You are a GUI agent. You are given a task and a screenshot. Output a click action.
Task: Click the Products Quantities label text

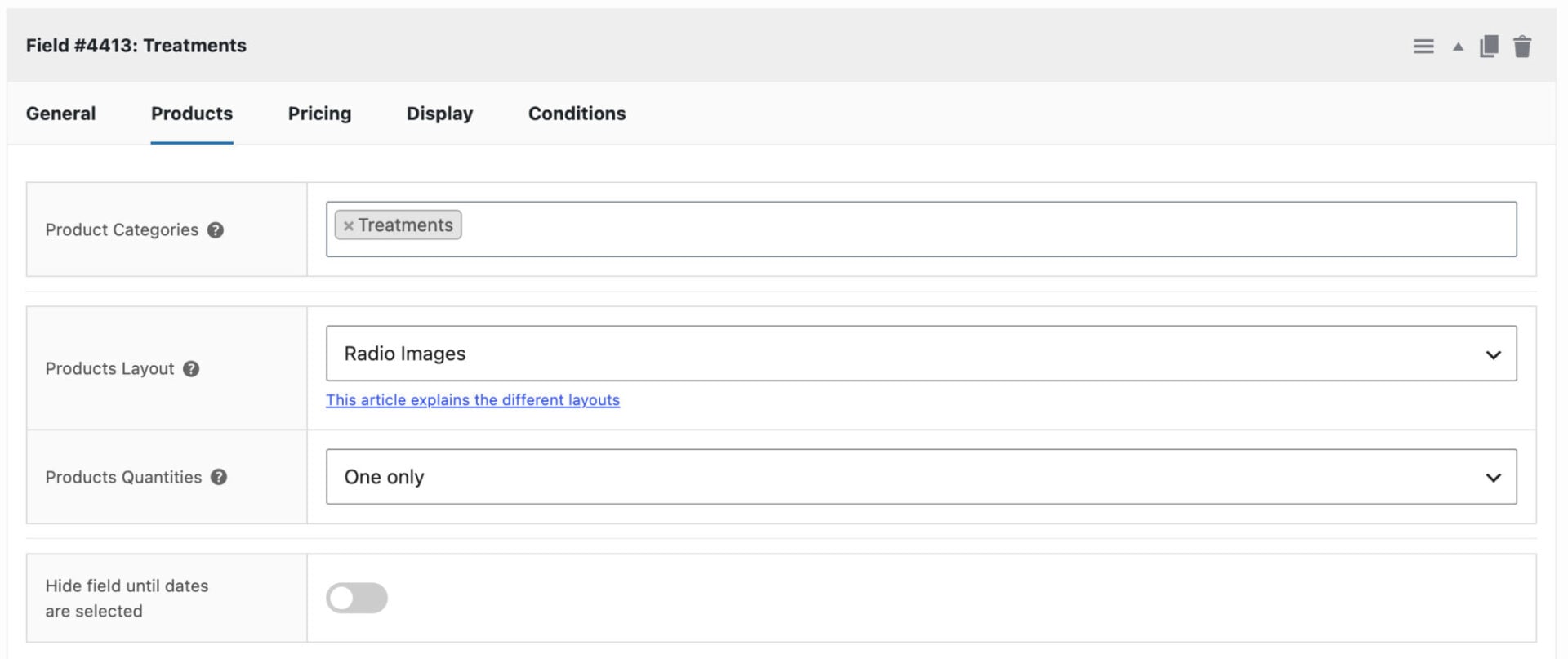pyautogui.click(x=123, y=477)
